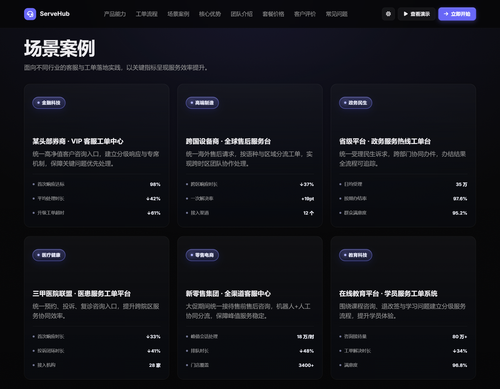Image resolution: width=500 pixels, height=389 pixels.
Task: Click the +10pt metric value
Action: (x=308, y=199)
